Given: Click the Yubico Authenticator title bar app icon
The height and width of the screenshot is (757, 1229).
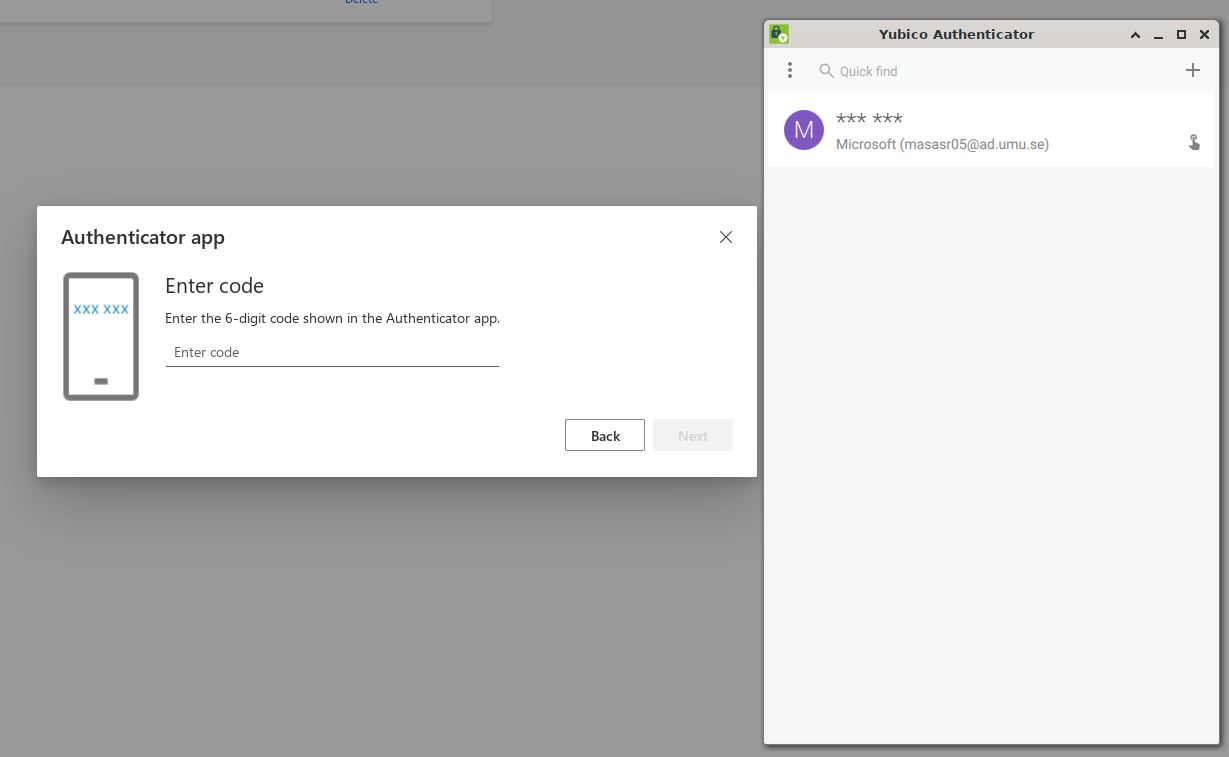Looking at the screenshot, I should 779,34.
